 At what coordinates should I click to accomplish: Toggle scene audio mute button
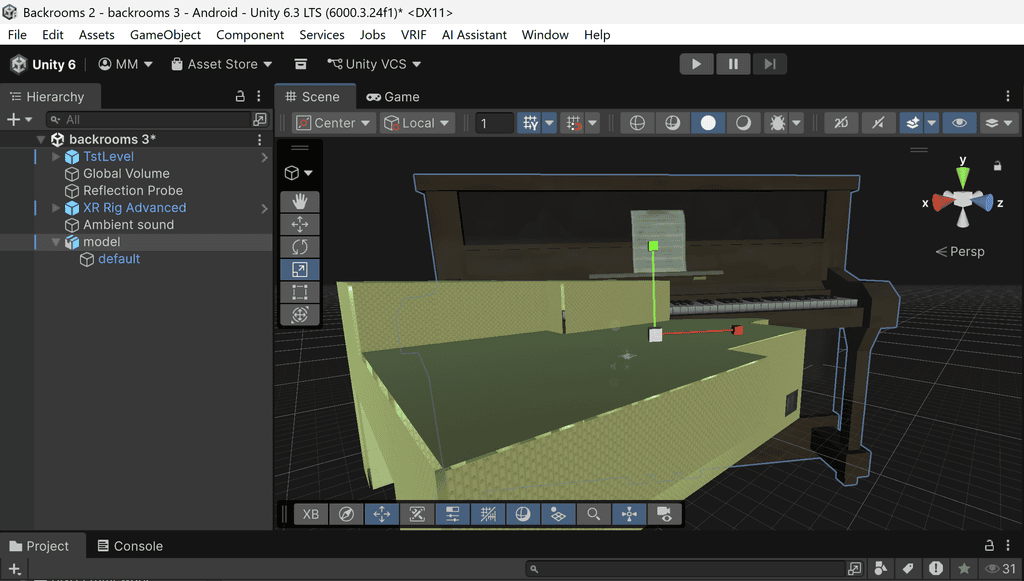coord(878,123)
